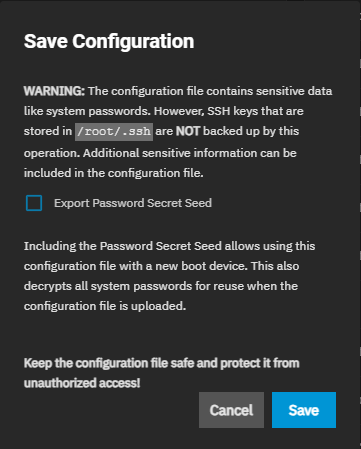Image resolution: width=361 pixels, height=449 pixels.
Task: Click the words 'SSH keys that are'
Action: pos(255,111)
